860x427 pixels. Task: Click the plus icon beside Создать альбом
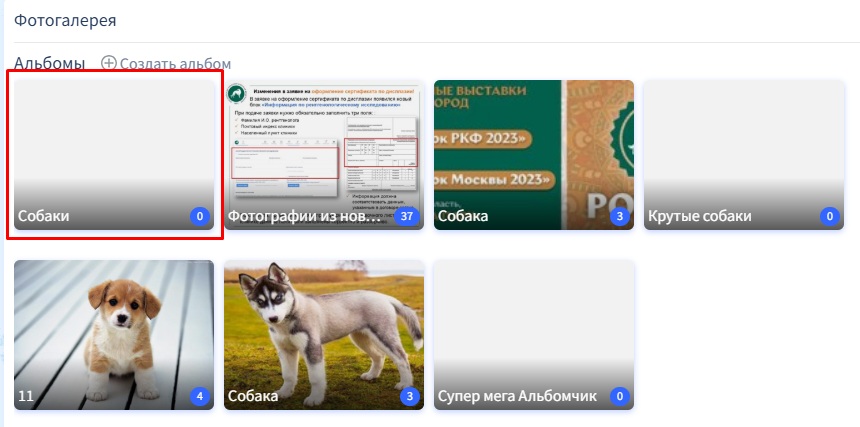pos(109,63)
